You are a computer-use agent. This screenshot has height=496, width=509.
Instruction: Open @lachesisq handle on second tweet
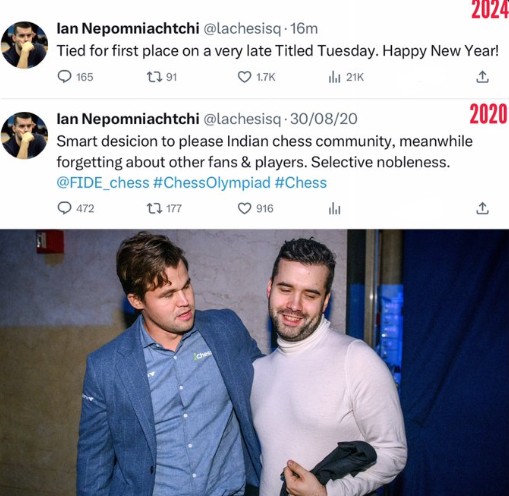pyautogui.click(x=242, y=119)
